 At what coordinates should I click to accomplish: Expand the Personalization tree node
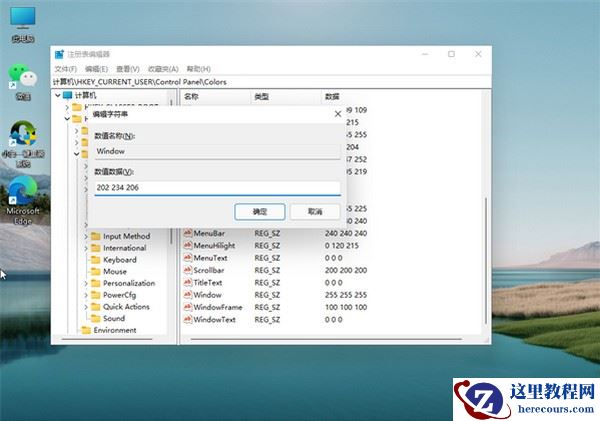[x=86, y=284]
